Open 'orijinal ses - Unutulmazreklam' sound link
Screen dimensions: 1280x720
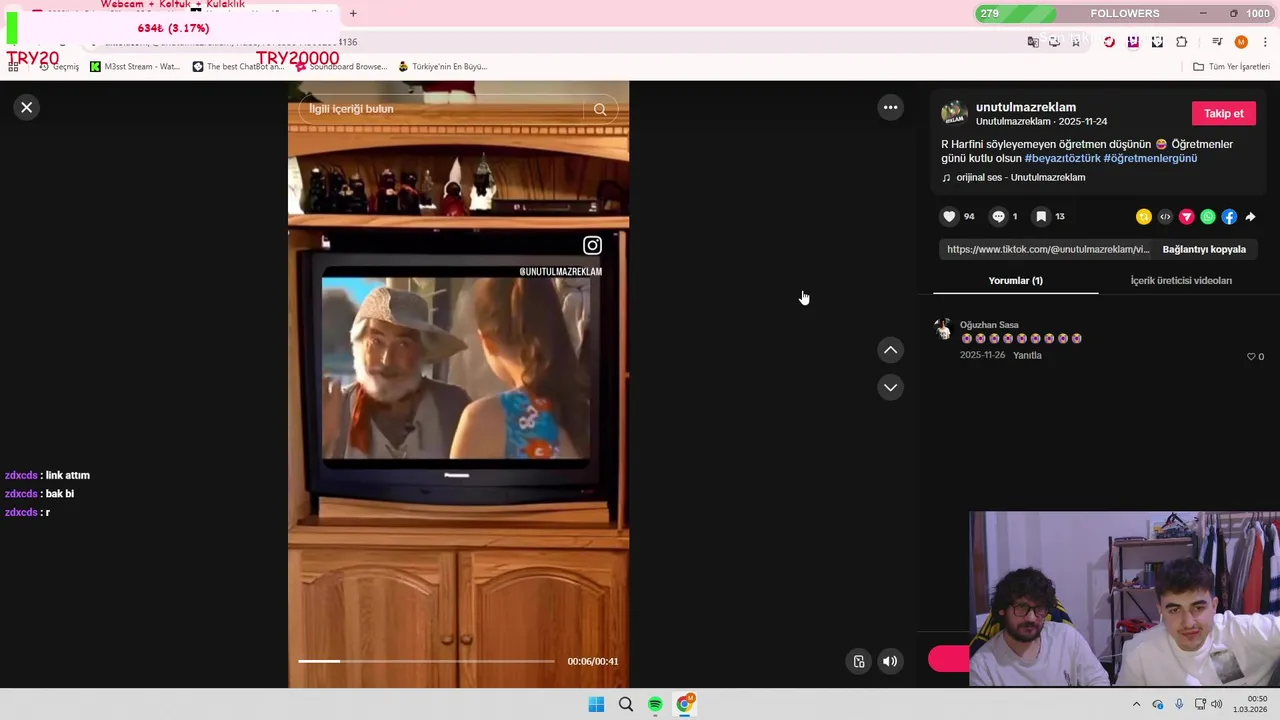point(1020,177)
